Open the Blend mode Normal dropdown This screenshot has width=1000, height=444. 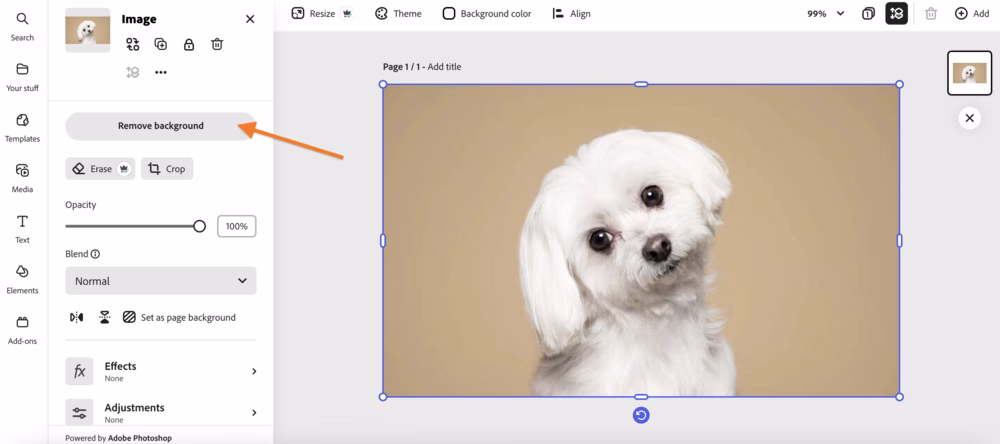click(x=160, y=281)
